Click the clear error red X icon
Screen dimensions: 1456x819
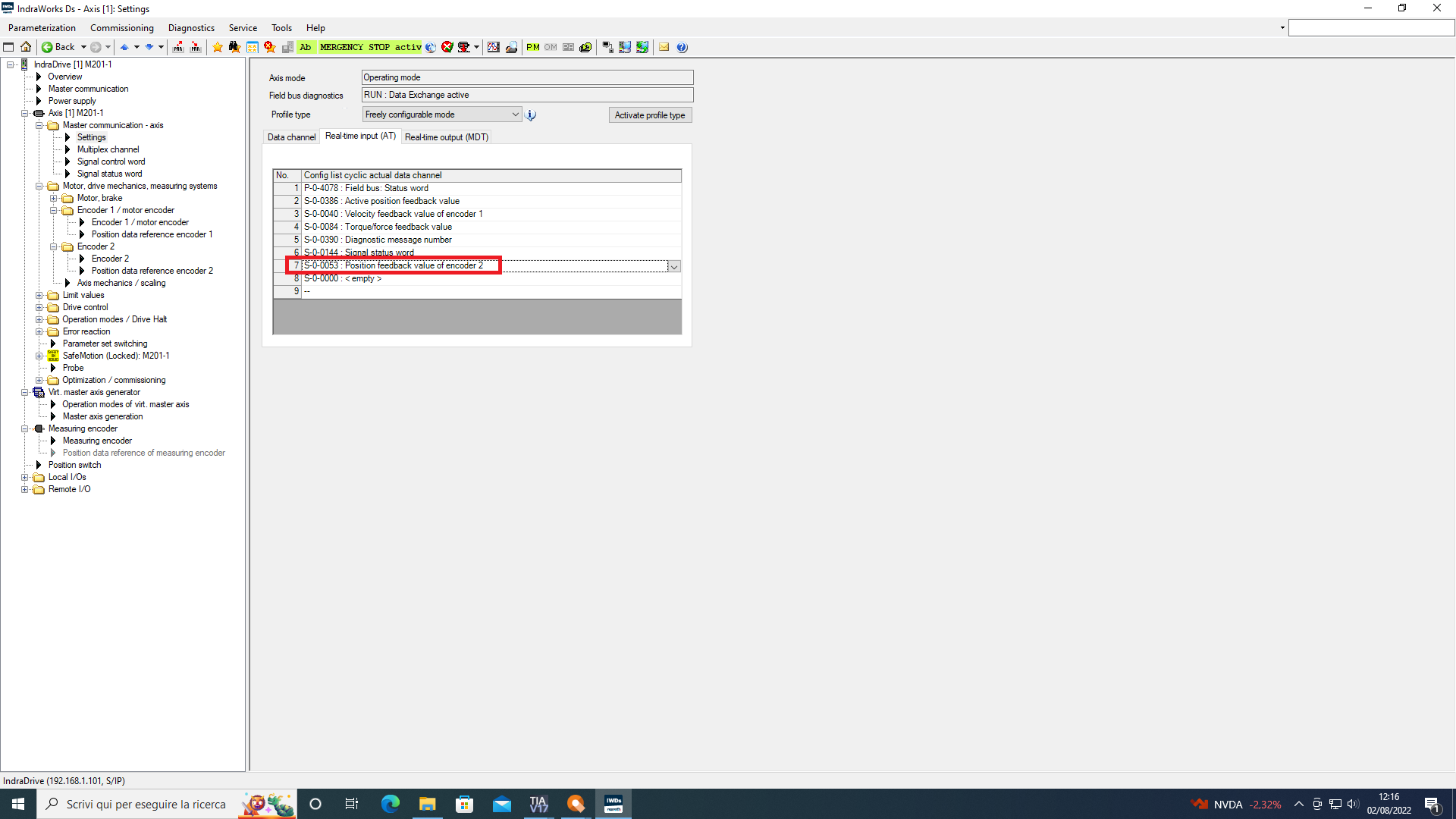447,47
